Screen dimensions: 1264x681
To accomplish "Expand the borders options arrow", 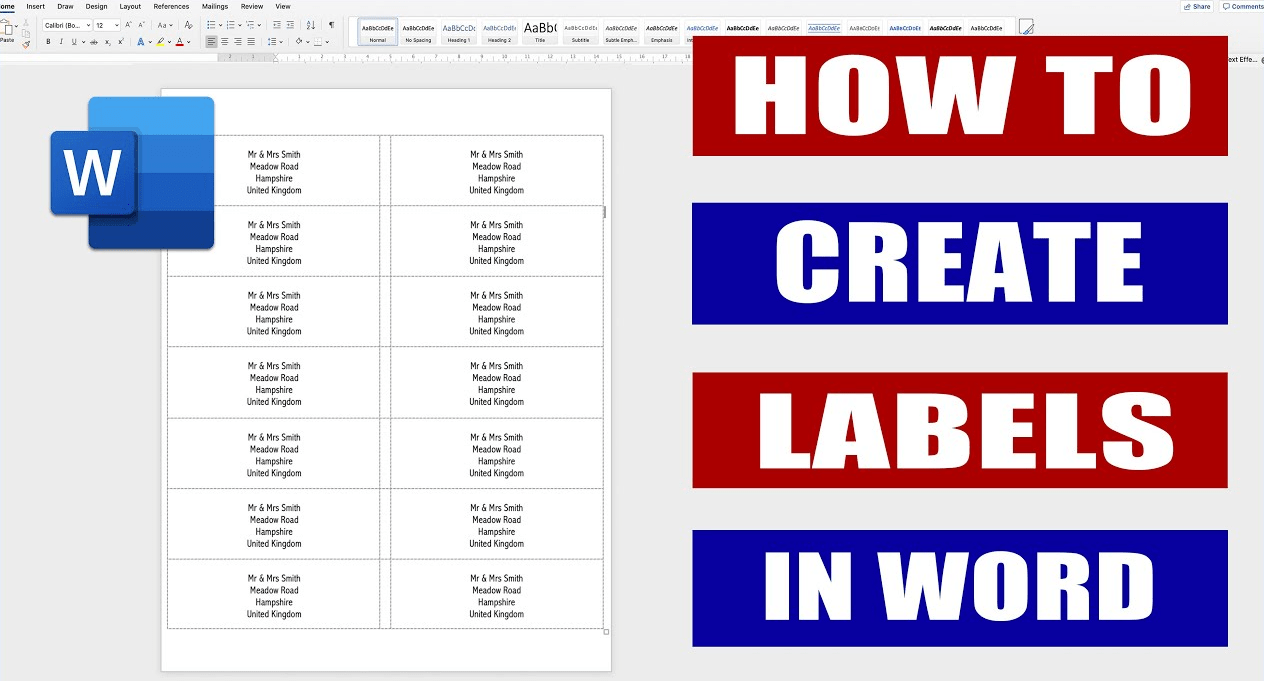I will (x=327, y=42).
